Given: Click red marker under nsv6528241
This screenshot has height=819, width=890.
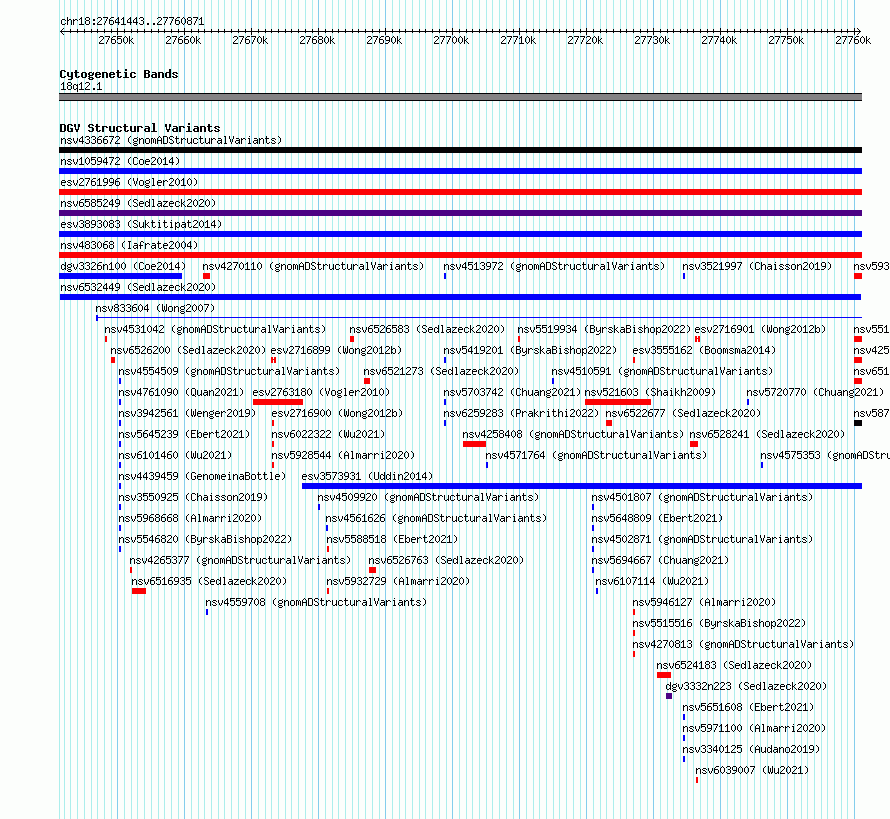Looking at the screenshot, I should pyautogui.click(x=694, y=444).
